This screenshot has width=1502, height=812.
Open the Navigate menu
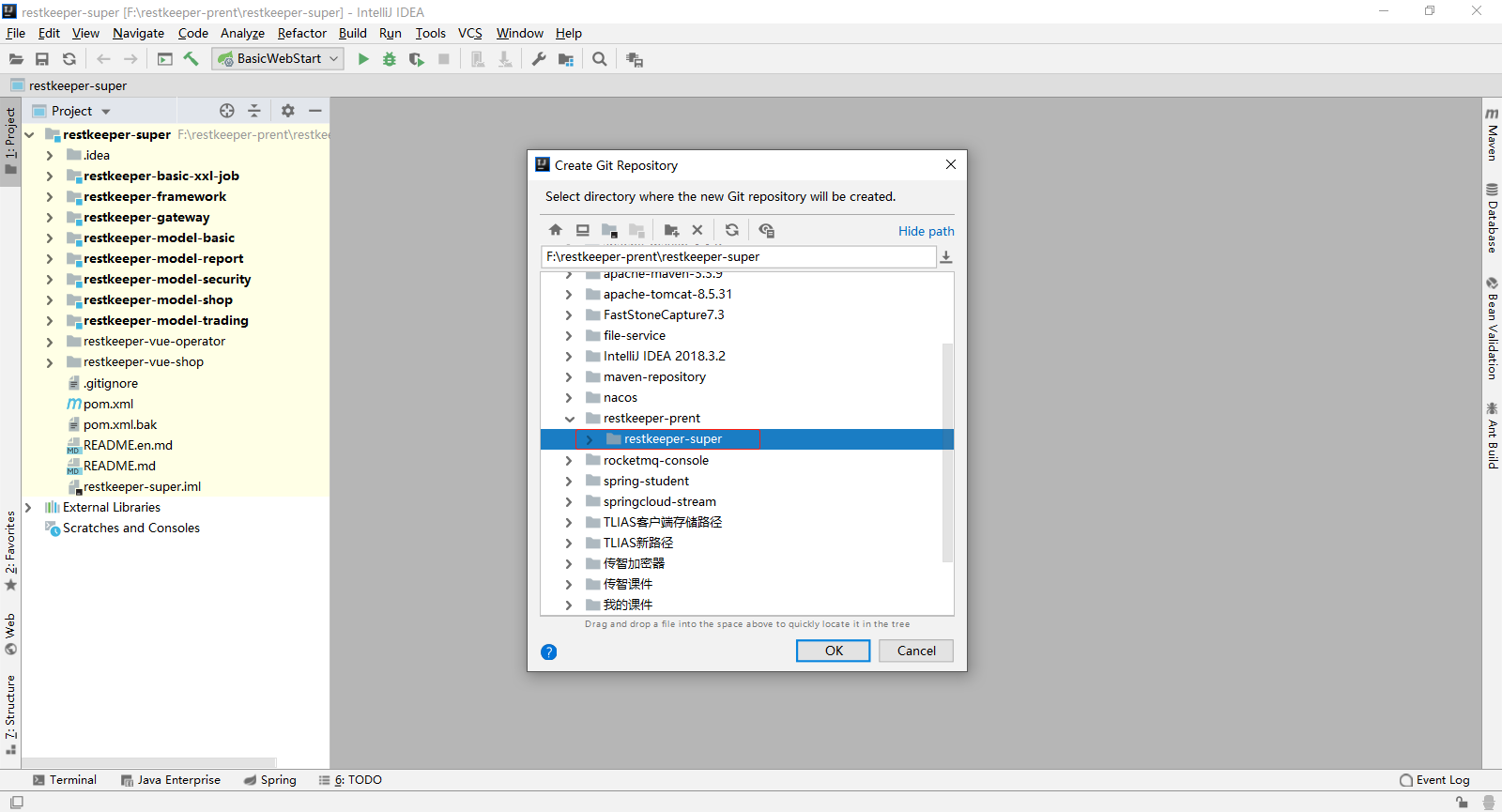[x=138, y=33]
